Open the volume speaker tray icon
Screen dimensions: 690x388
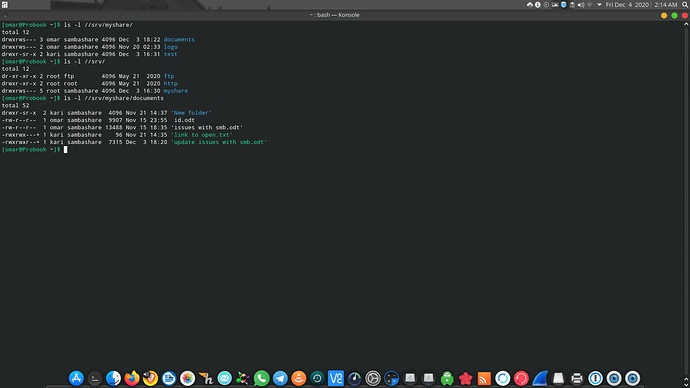581,5
